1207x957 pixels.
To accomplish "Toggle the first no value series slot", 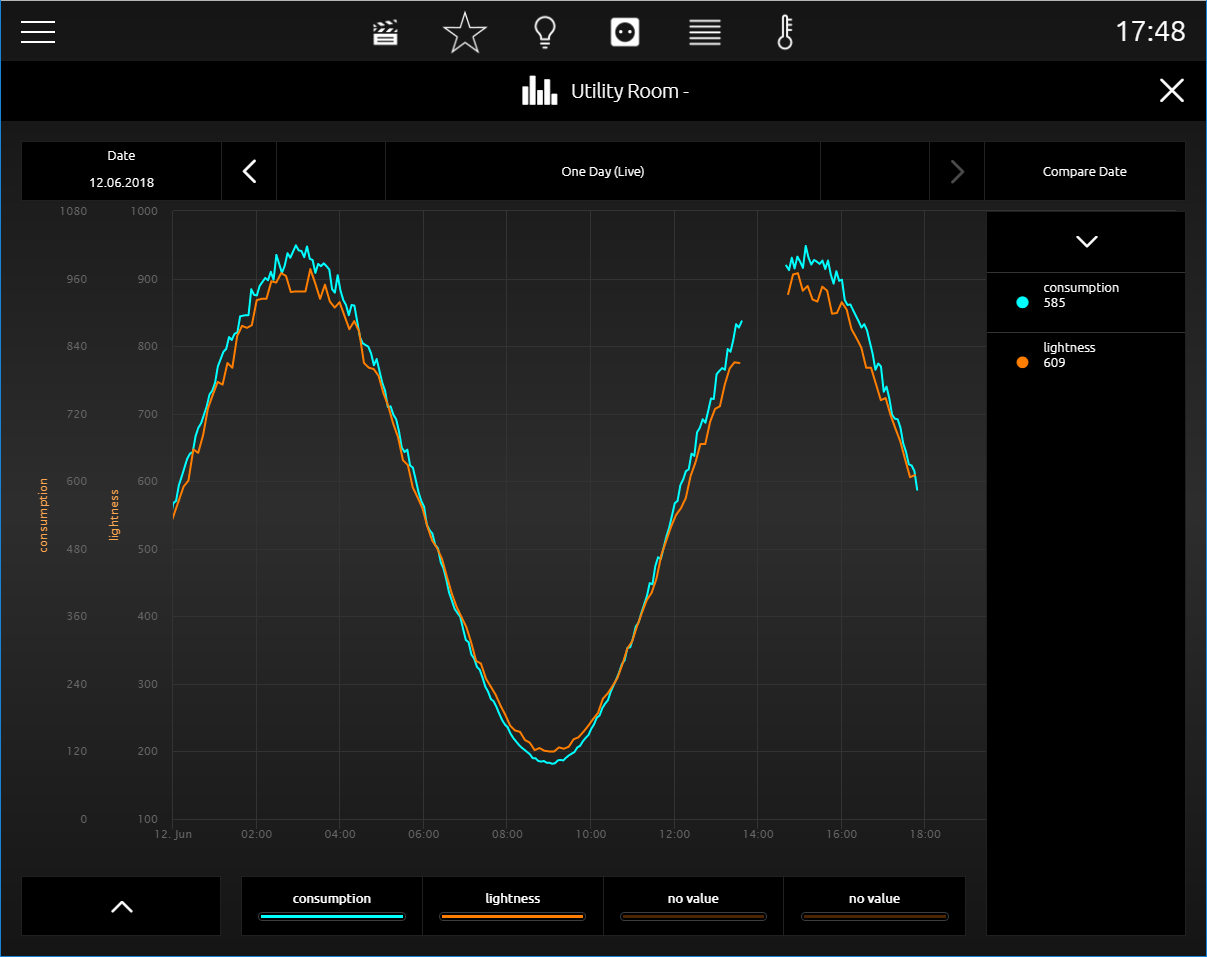I will (693, 906).
